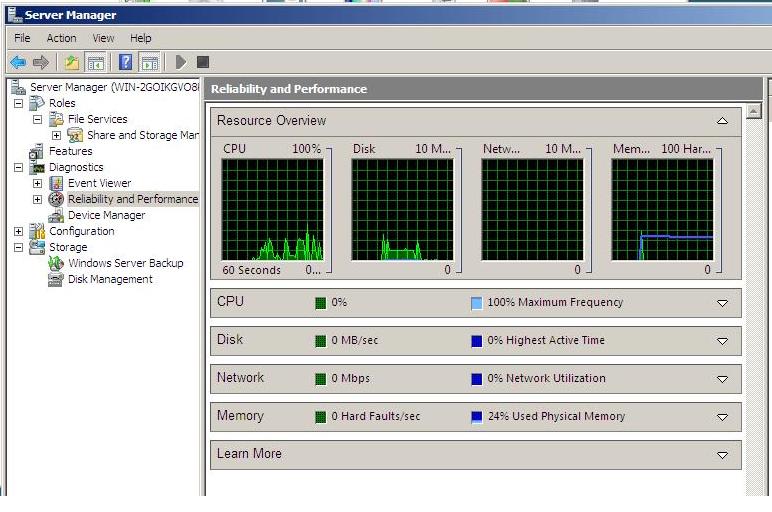Click the Forward arrow toolbar icon
The width and height of the screenshot is (772, 512).
[x=41, y=63]
